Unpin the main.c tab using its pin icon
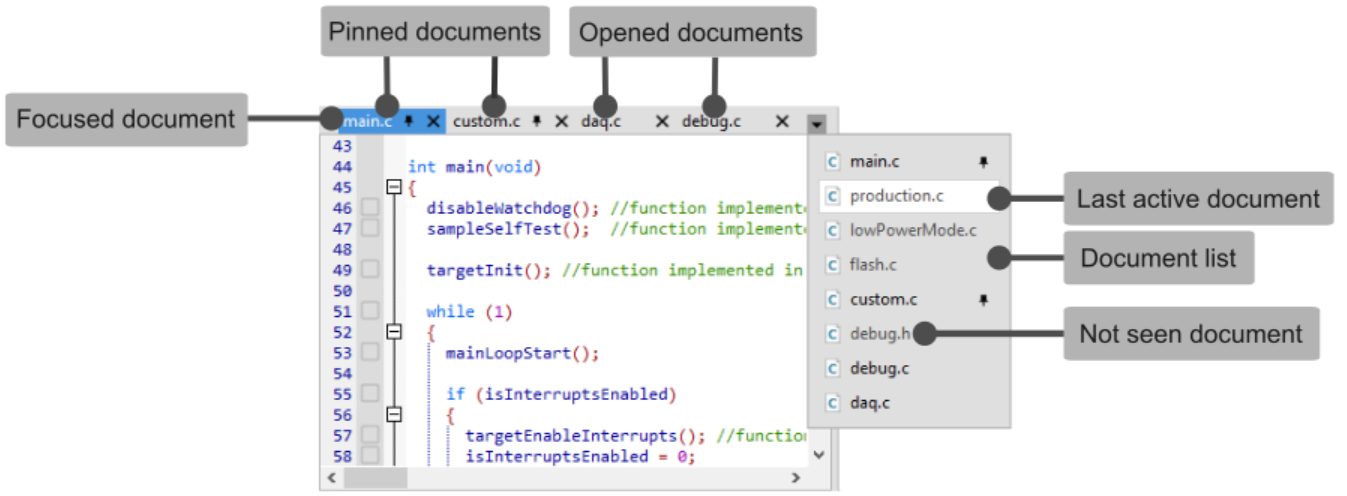 point(409,121)
